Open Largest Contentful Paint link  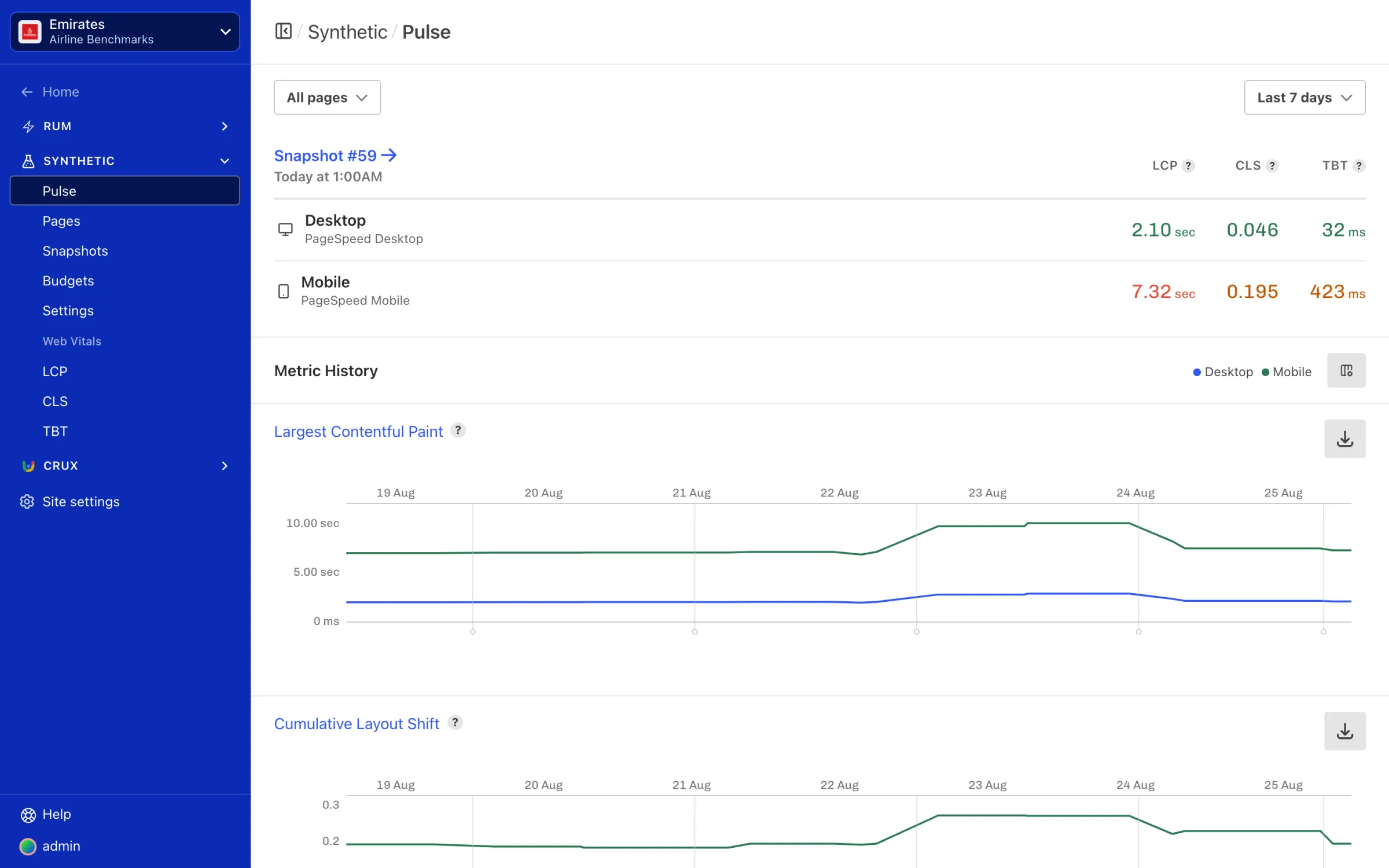click(358, 432)
